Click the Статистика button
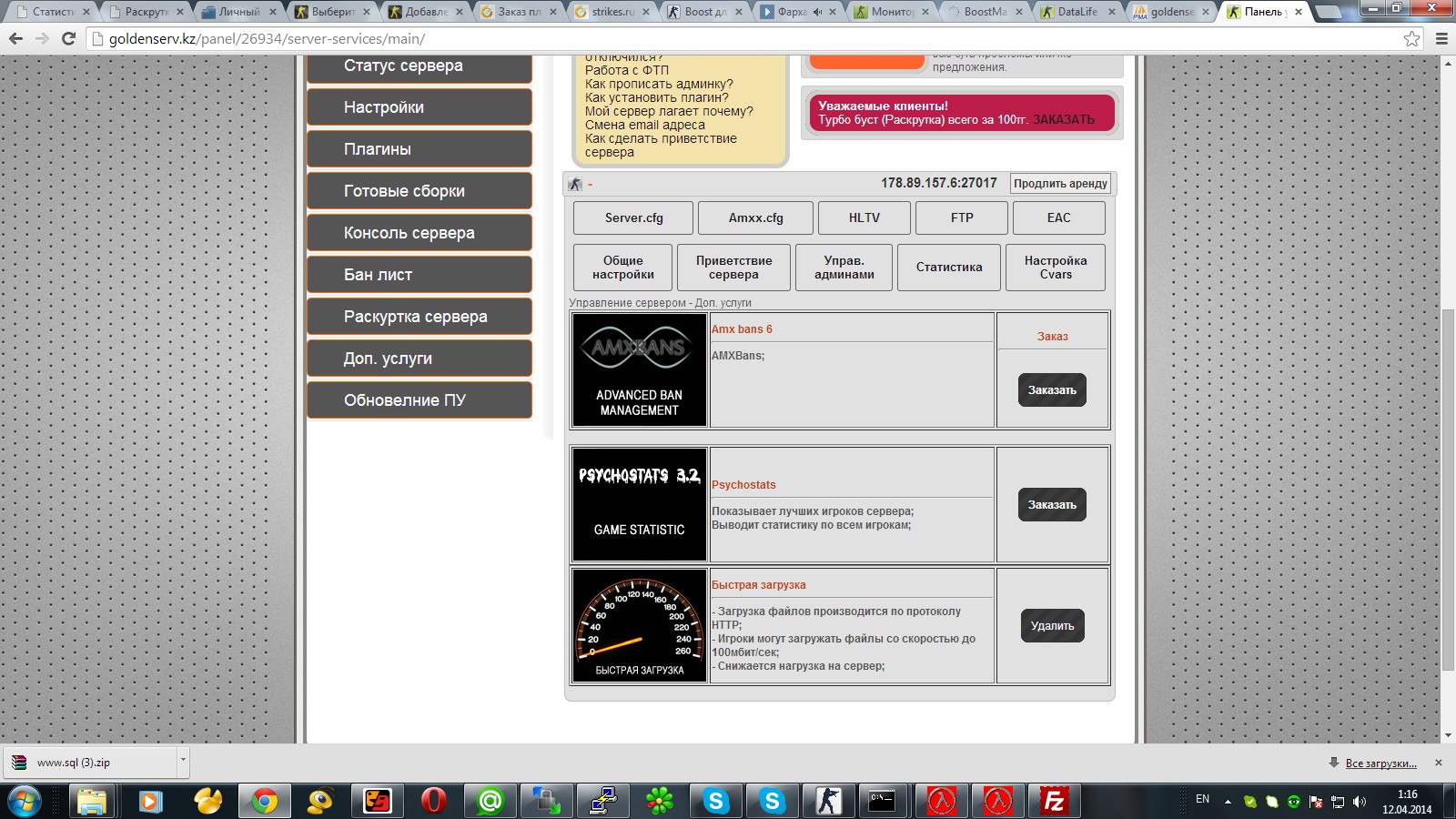1456x819 pixels. coord(949,268)
